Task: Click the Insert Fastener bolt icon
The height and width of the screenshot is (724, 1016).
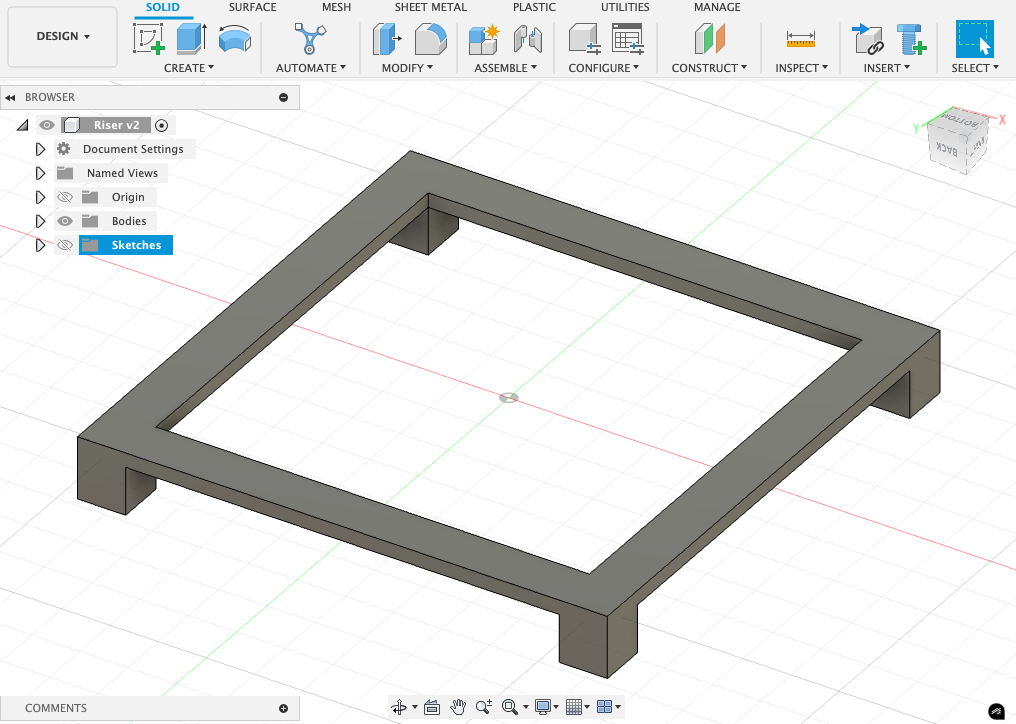Action: point(911,38)
